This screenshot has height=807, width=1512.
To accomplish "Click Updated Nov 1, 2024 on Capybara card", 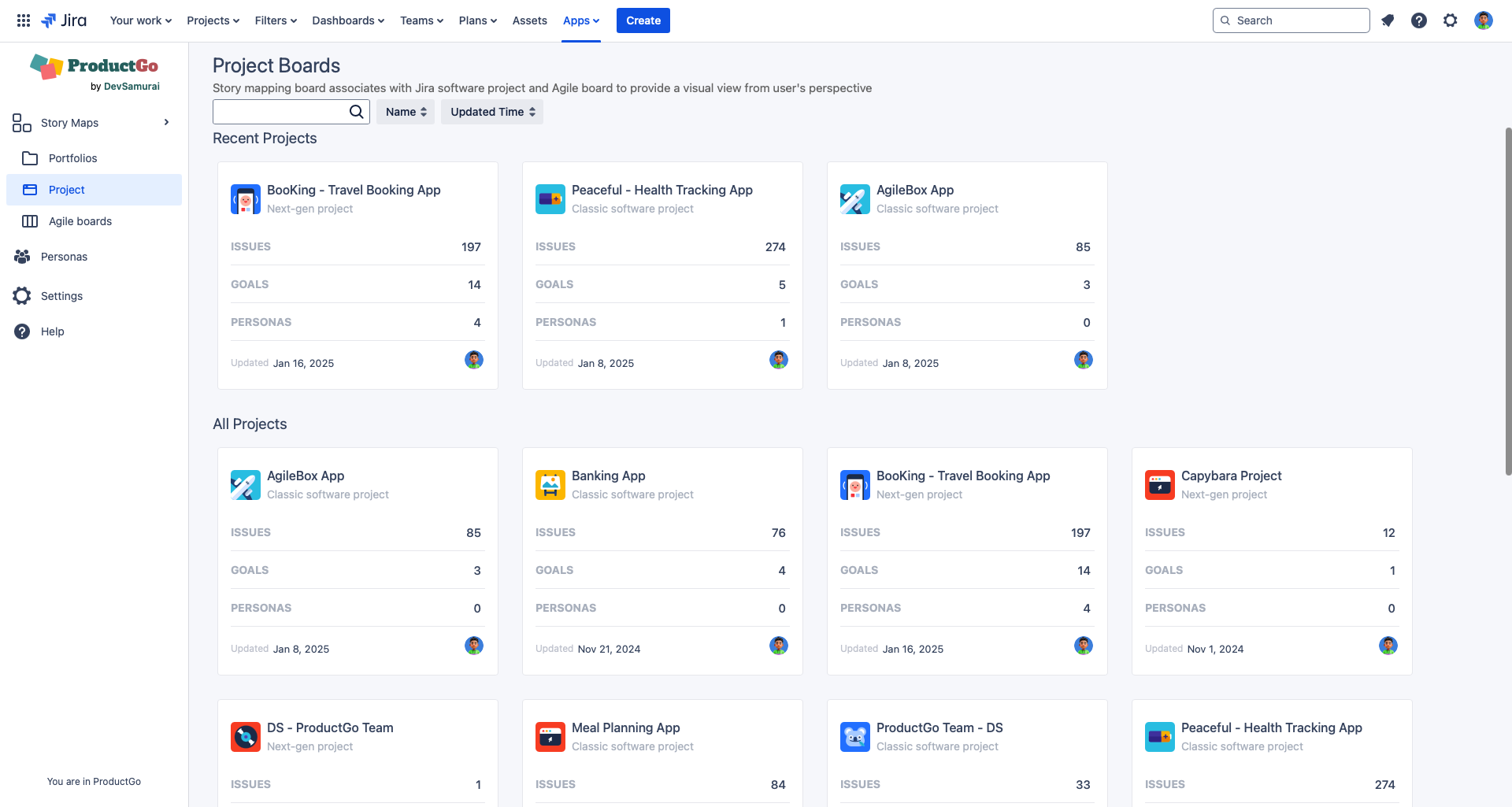I will coord(1194,649).
